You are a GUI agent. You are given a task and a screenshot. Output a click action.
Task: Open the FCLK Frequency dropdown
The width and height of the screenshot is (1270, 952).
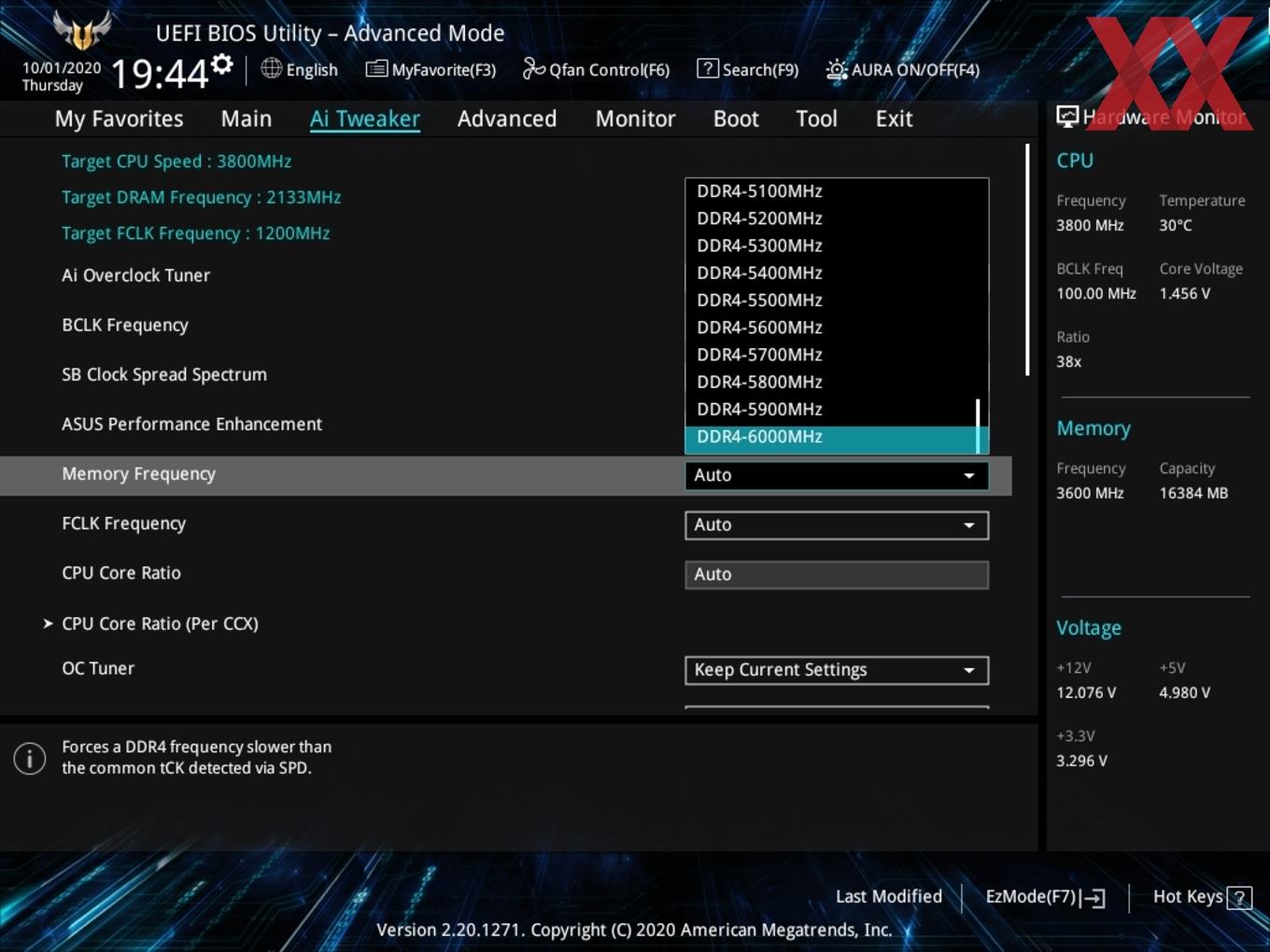coord(837,525)
